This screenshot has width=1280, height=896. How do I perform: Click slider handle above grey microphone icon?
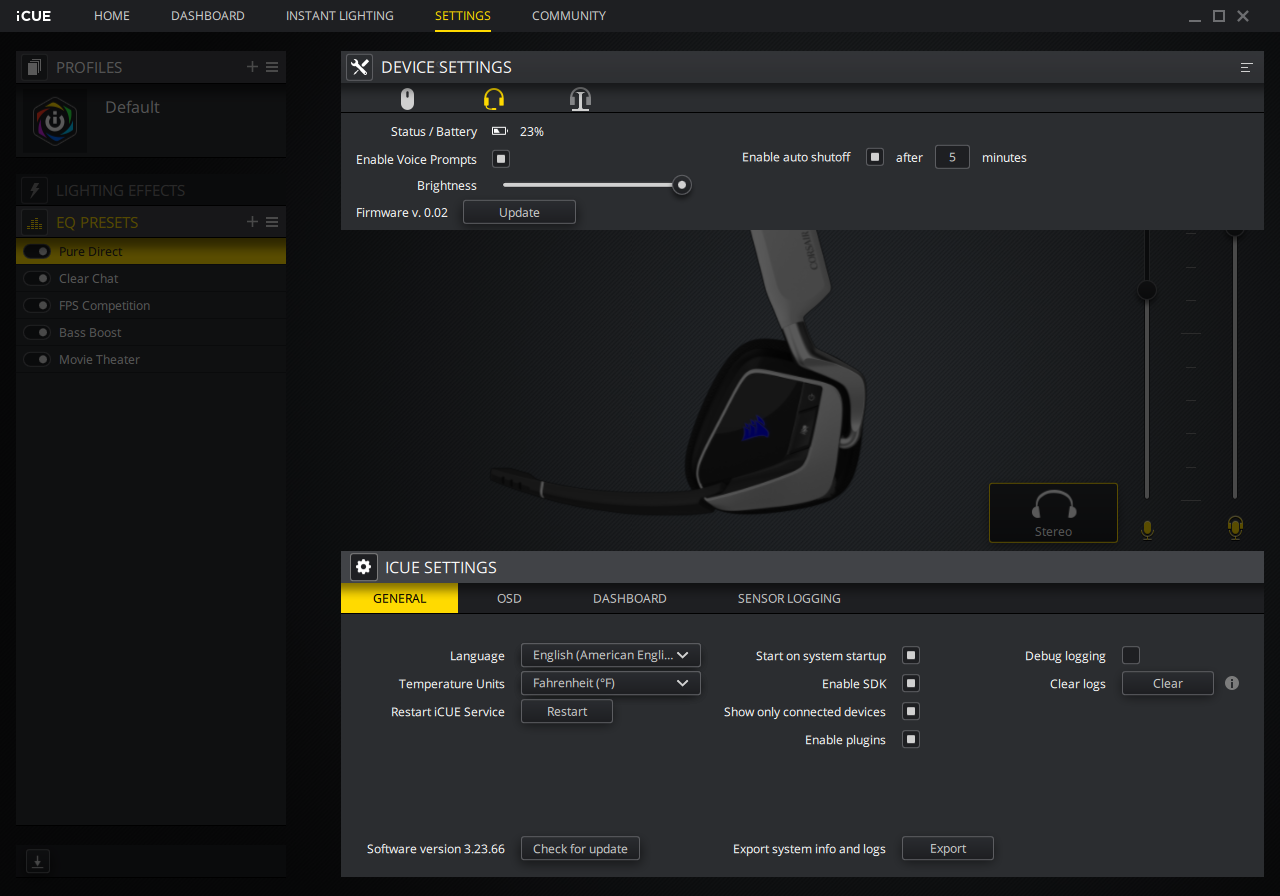(x=1147, y=290)
